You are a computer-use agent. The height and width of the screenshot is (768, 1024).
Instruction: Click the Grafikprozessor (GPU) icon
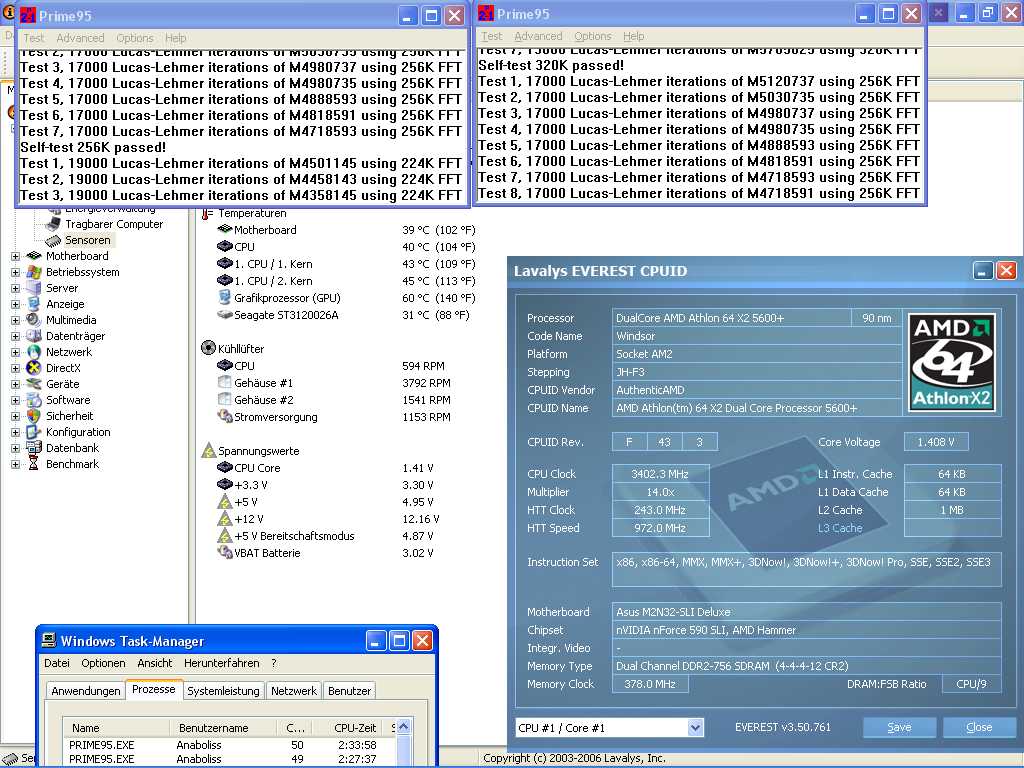click(225, 298)
